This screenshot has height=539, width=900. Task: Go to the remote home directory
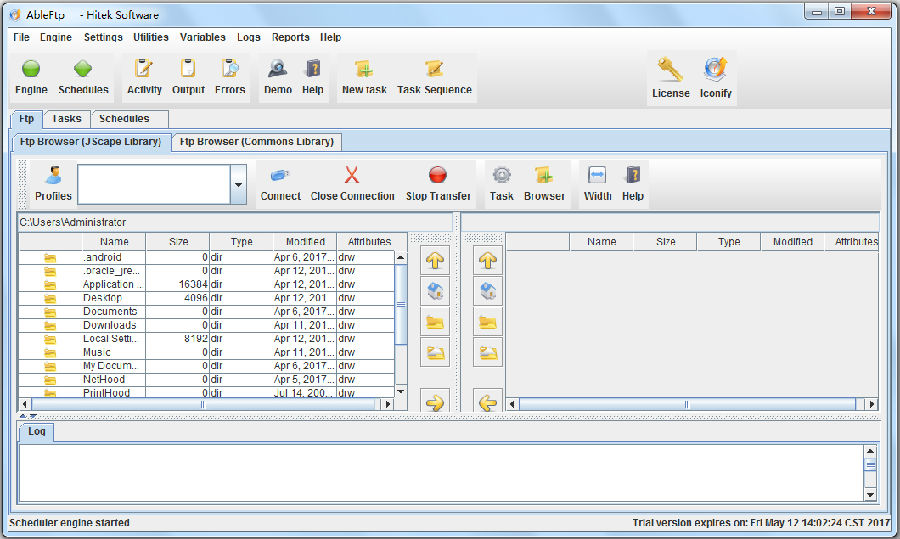(488, 292)
